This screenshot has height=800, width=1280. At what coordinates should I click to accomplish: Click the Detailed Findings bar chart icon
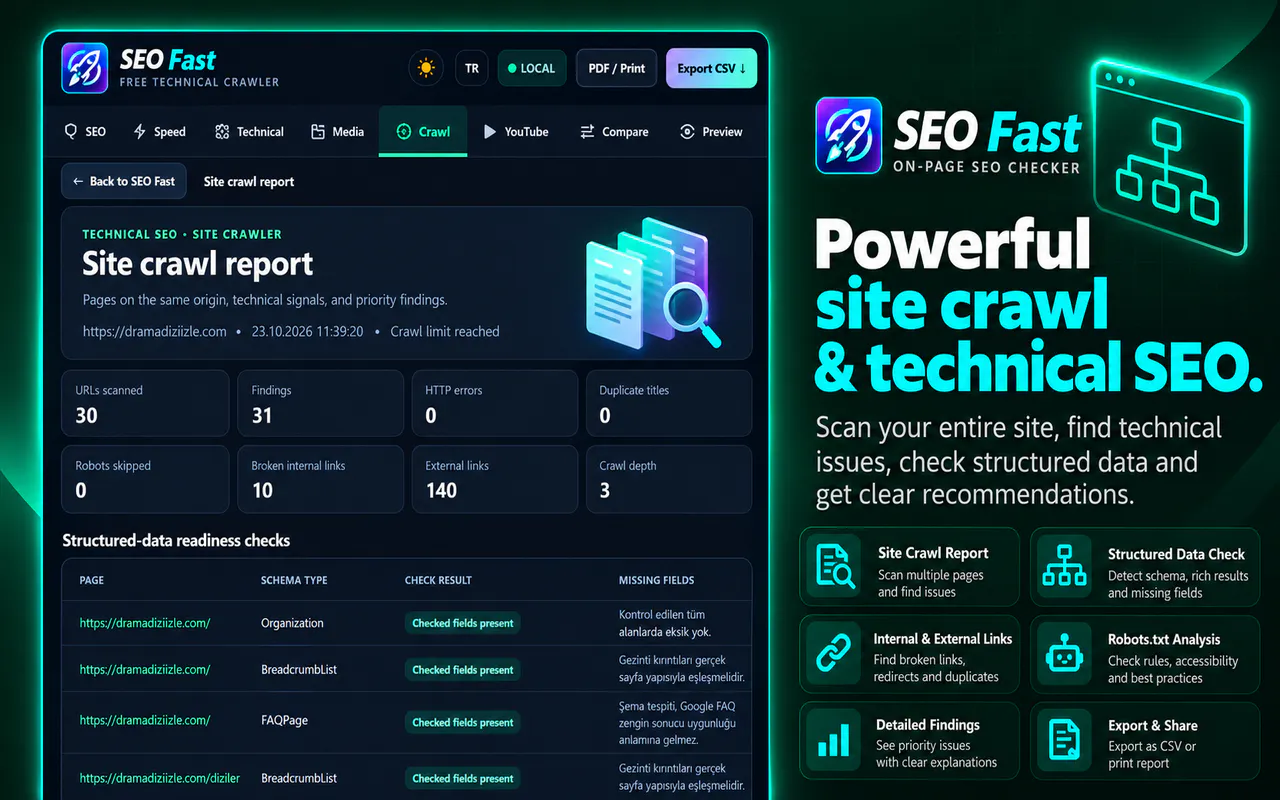[x=834, y=739]
